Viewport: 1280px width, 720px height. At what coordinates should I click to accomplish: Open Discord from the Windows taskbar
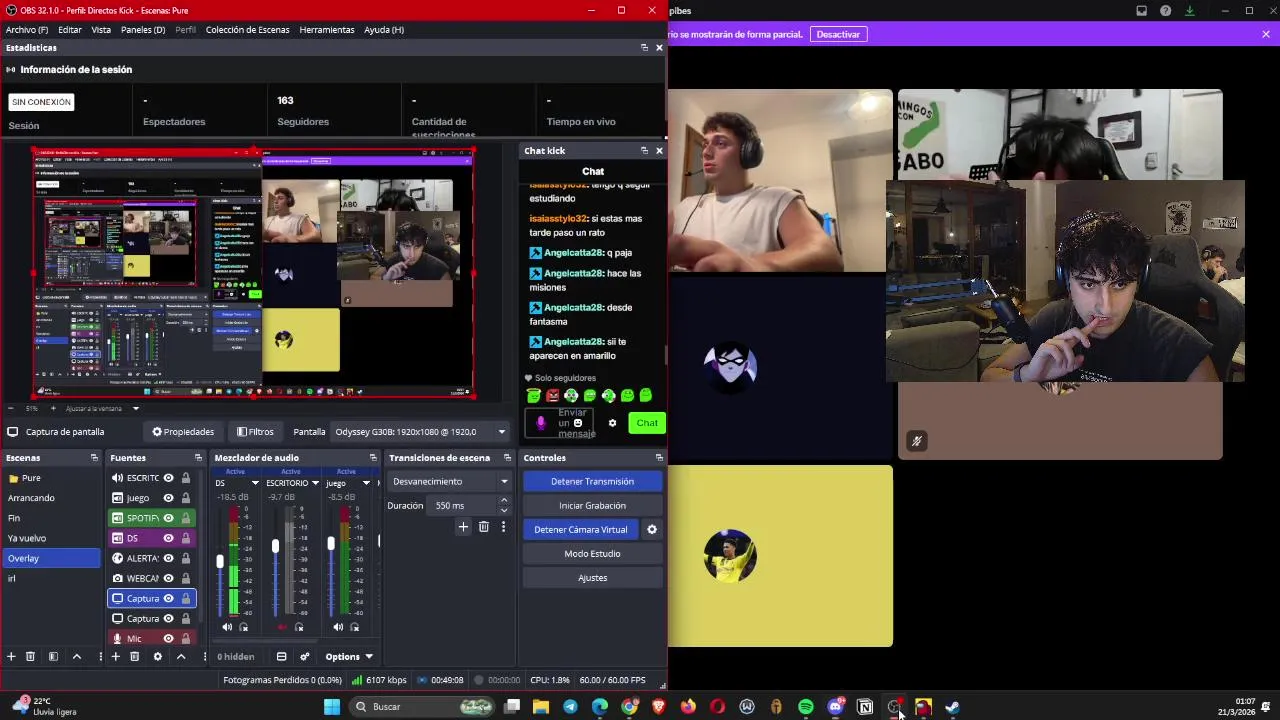(x=835, y=707)
